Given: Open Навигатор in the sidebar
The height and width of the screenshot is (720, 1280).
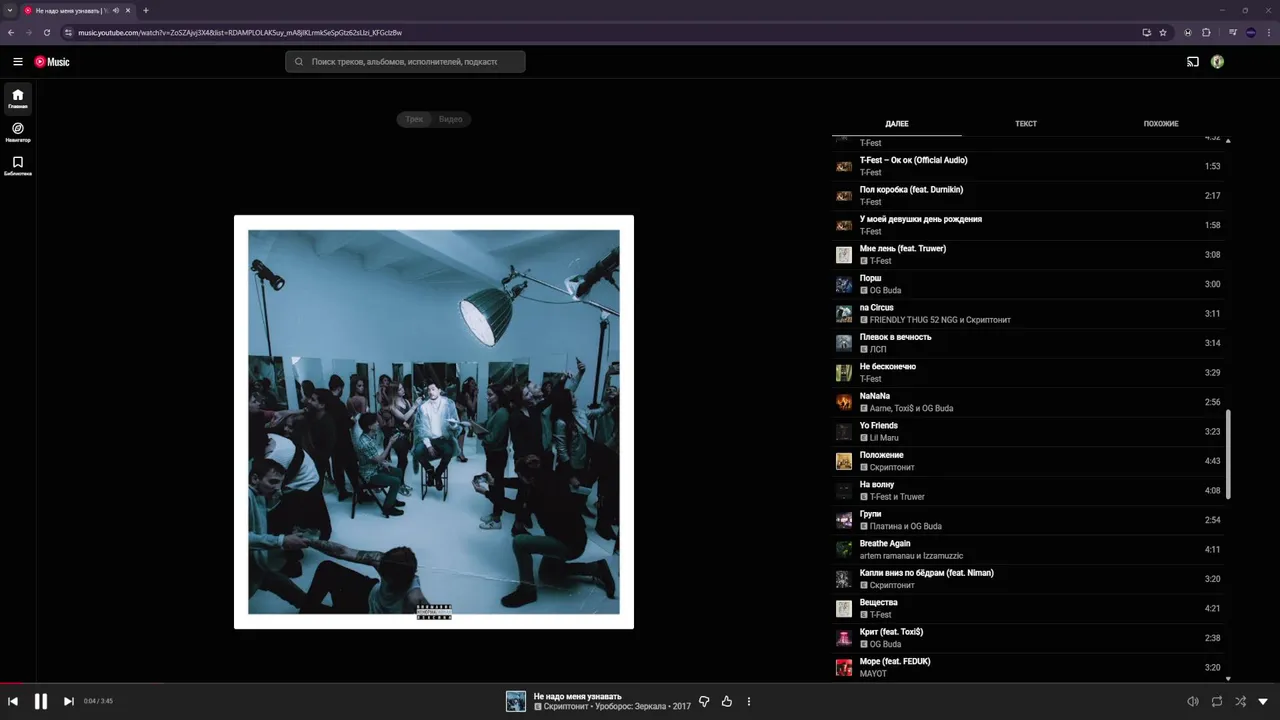Looking at the screenshot, I should tap(18, 132).
